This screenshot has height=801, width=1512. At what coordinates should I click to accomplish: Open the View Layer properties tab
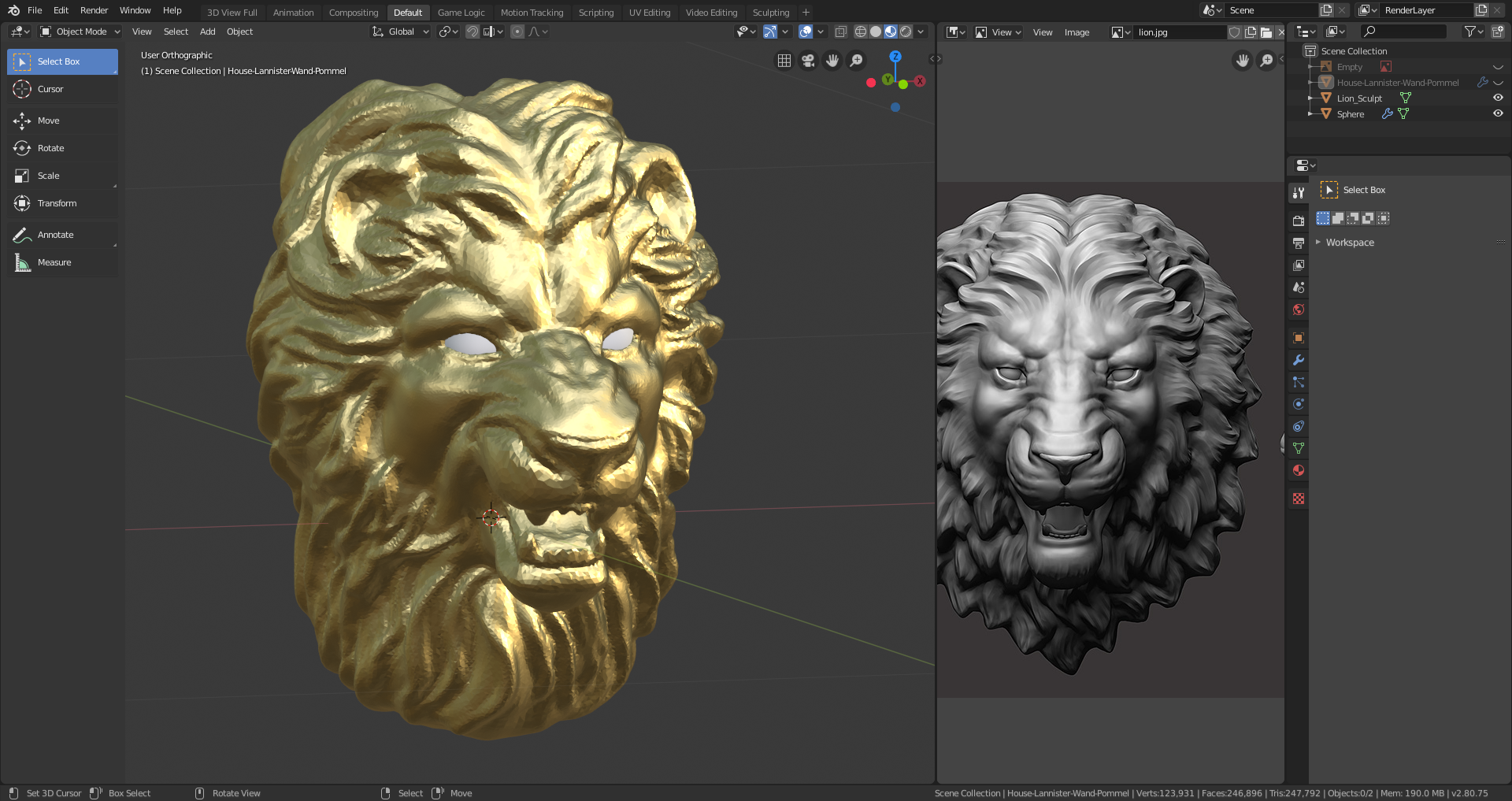coord(1299,265)
